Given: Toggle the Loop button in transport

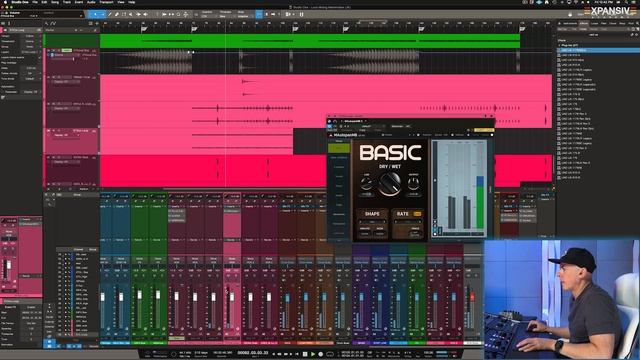Looking at the screenshot, I should click(x=330, y=354).
